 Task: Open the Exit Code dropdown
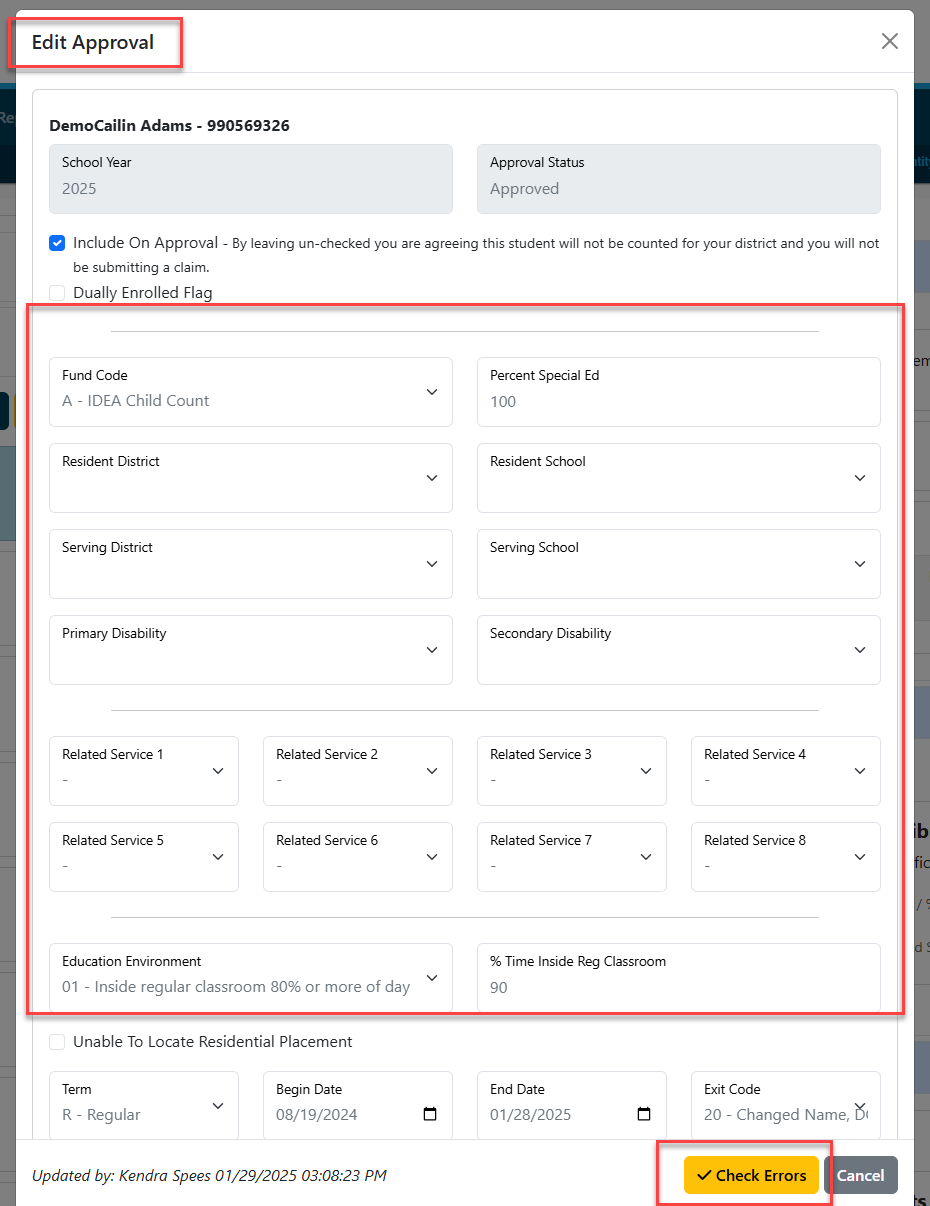pos(786,1105)
